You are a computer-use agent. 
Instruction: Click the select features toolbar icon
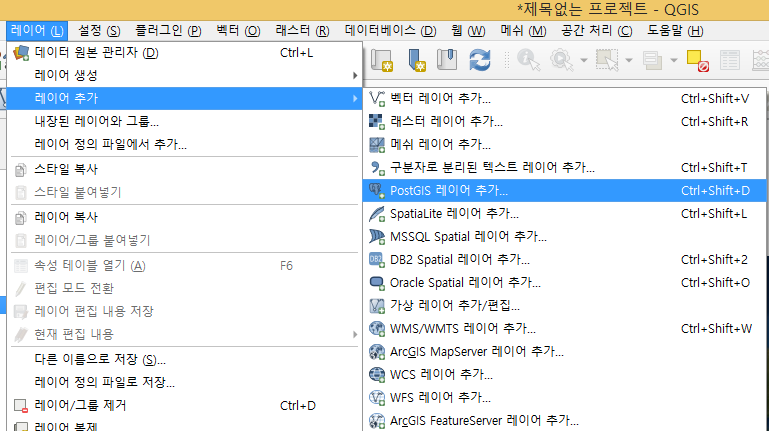(607, 60)
